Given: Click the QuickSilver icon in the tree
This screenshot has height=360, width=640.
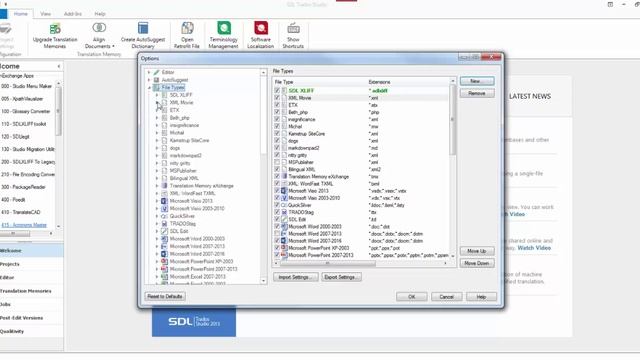Looking at the screenshot, I should (x=164, y=216).
